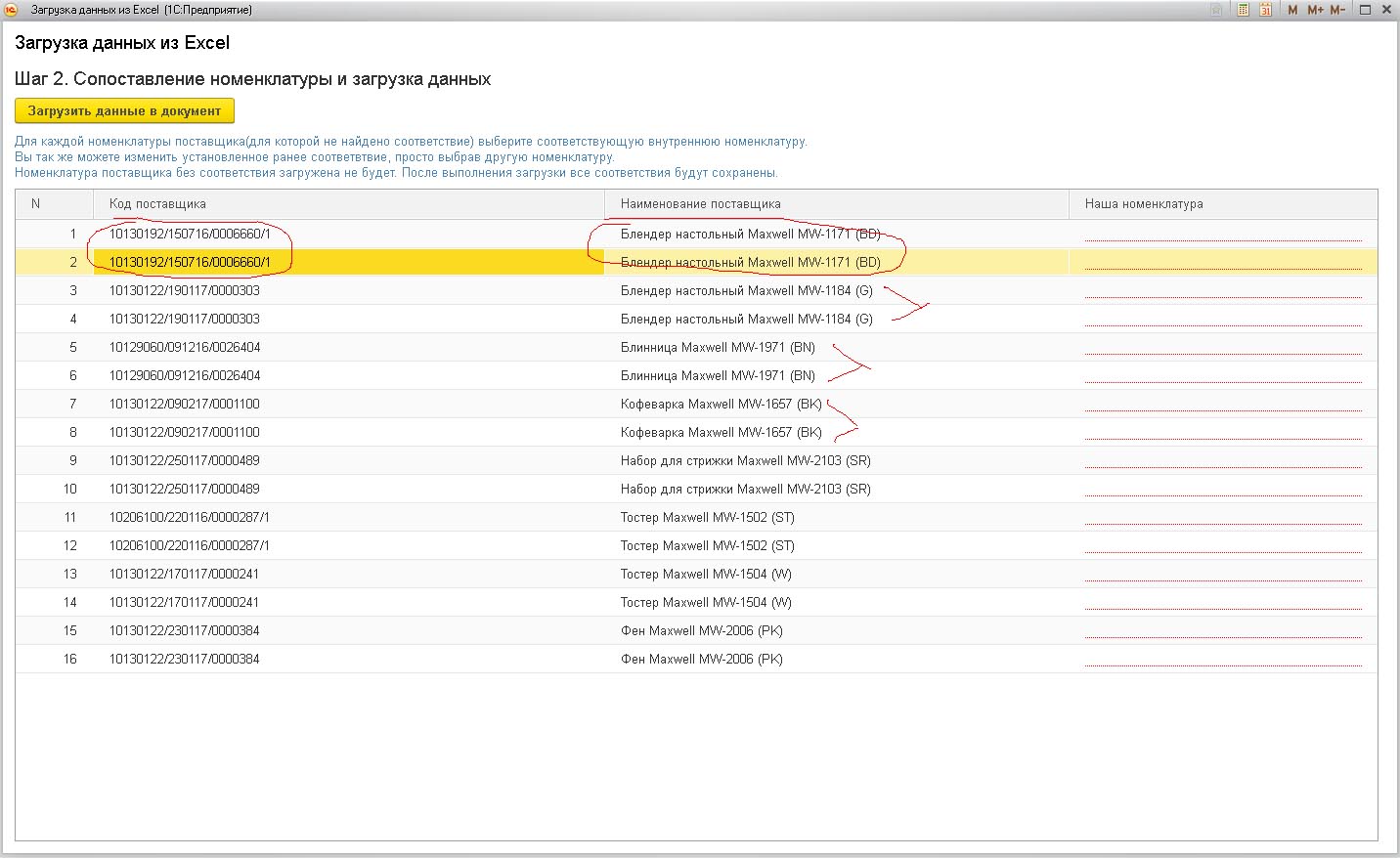Viewport: 1400px width, 858px height.
Task: Select highlighted code cell in row 2
Action: [x=349, y=262]
